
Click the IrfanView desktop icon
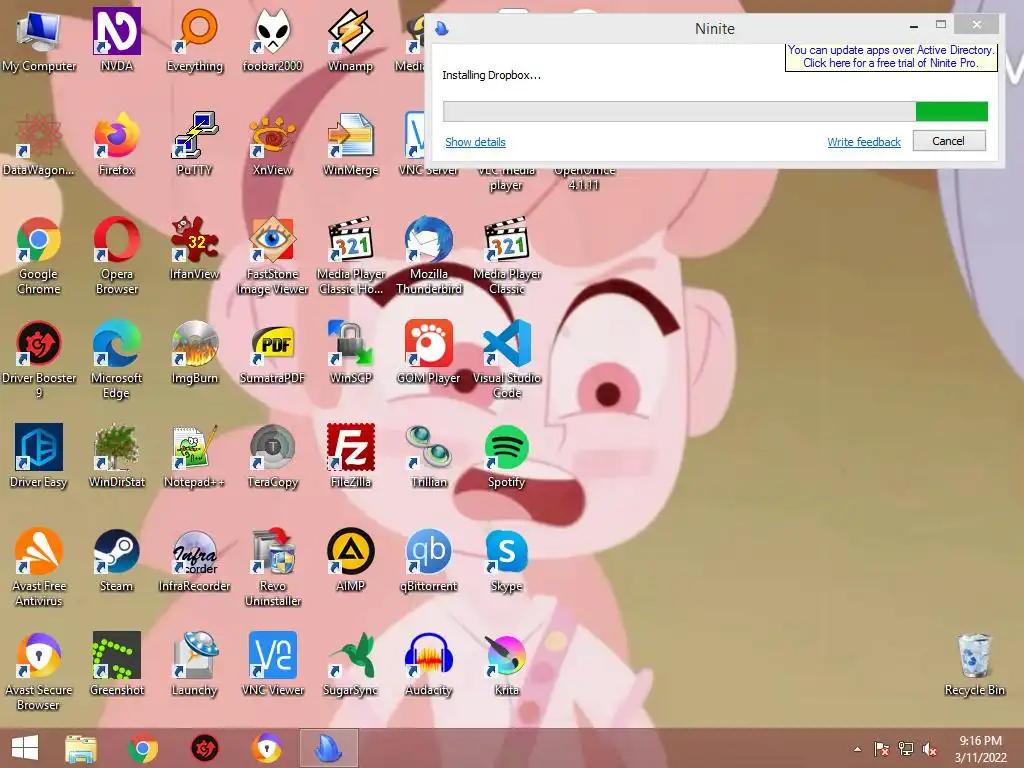[195, 248]
